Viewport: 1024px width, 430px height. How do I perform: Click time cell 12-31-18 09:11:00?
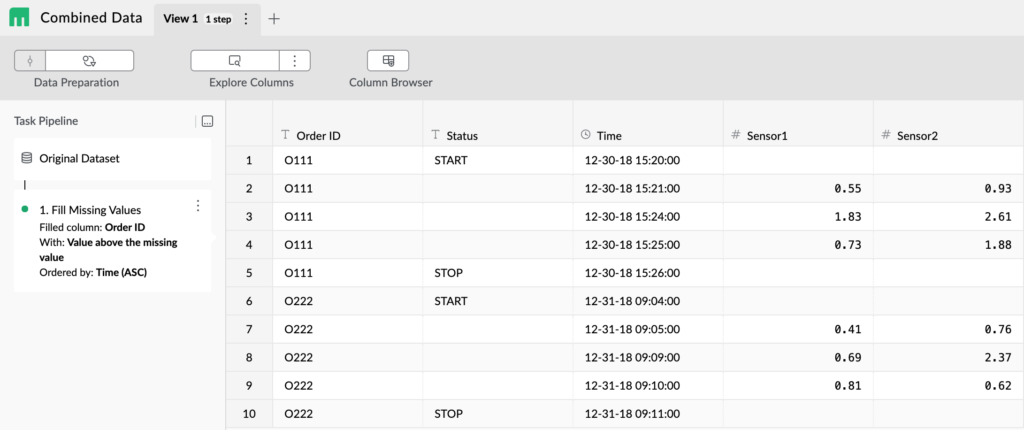[648, 414]
